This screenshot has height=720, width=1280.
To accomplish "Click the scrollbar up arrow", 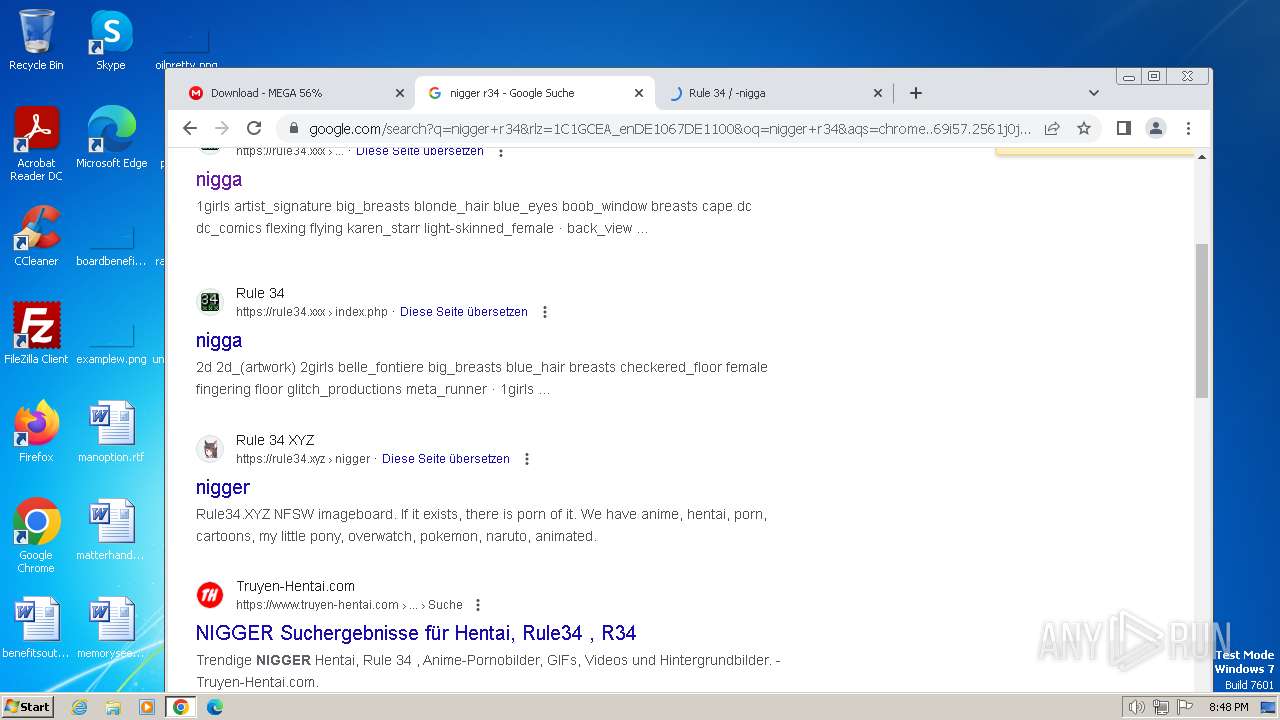I will click(x=1202, y=157).
